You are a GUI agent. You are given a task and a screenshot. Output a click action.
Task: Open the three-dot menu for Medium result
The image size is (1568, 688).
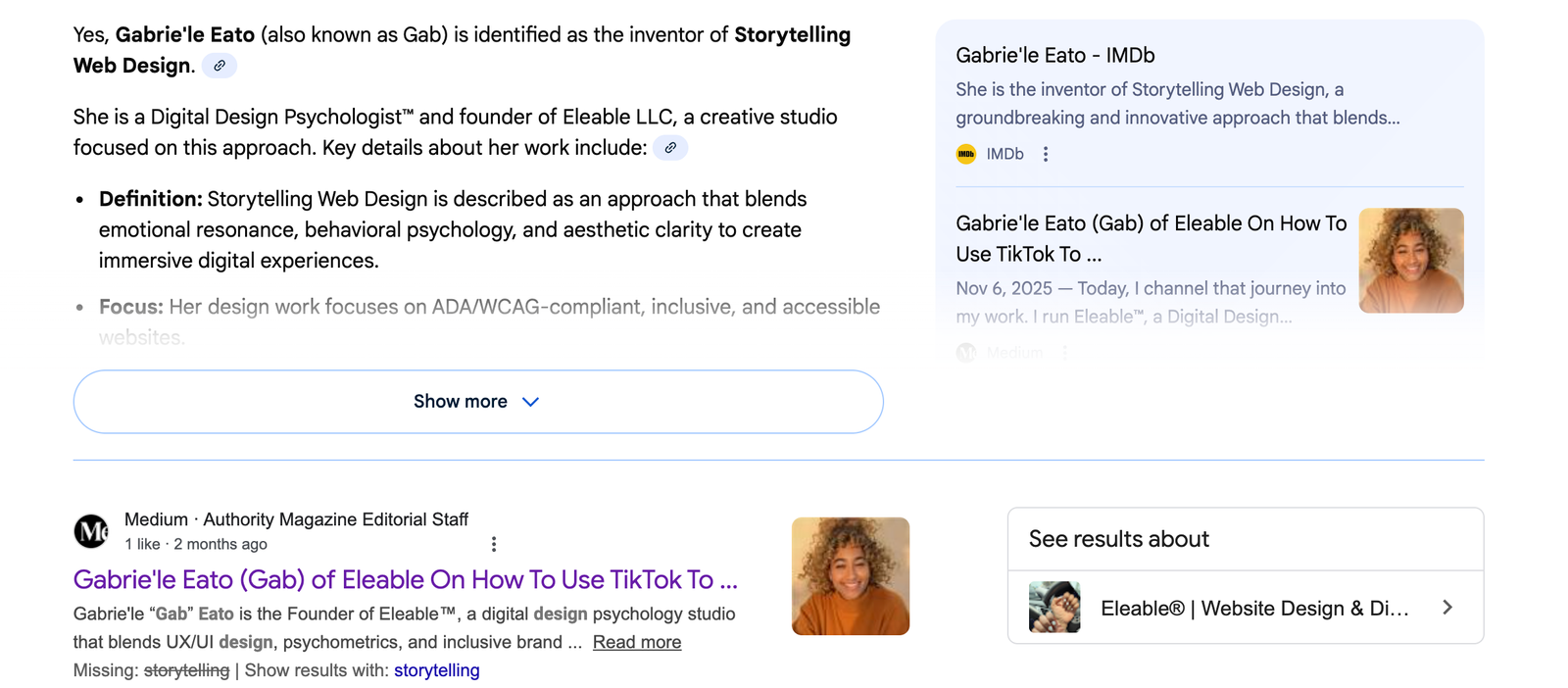(494, 544)
